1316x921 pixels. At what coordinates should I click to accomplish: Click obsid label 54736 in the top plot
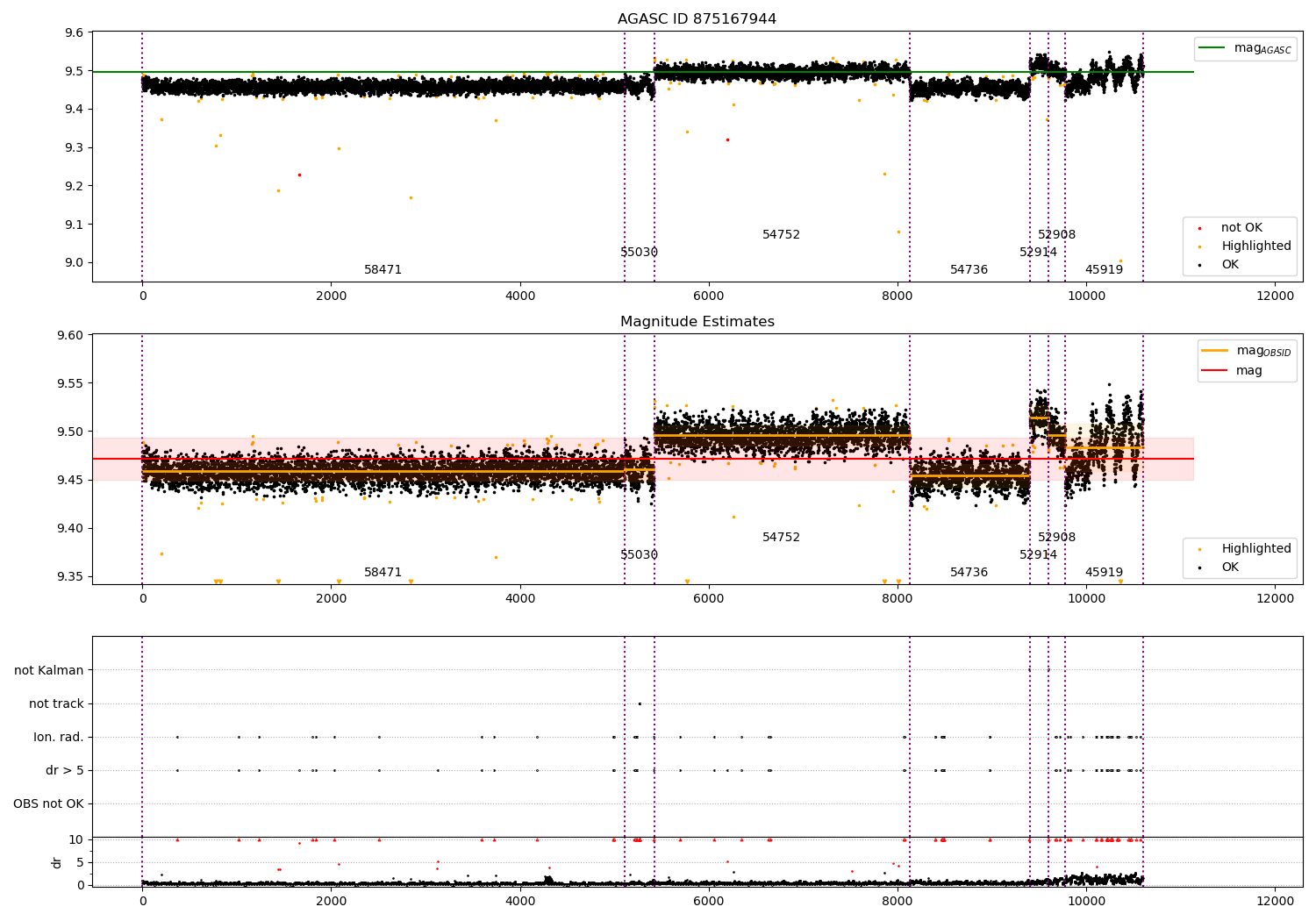(969, 270)
